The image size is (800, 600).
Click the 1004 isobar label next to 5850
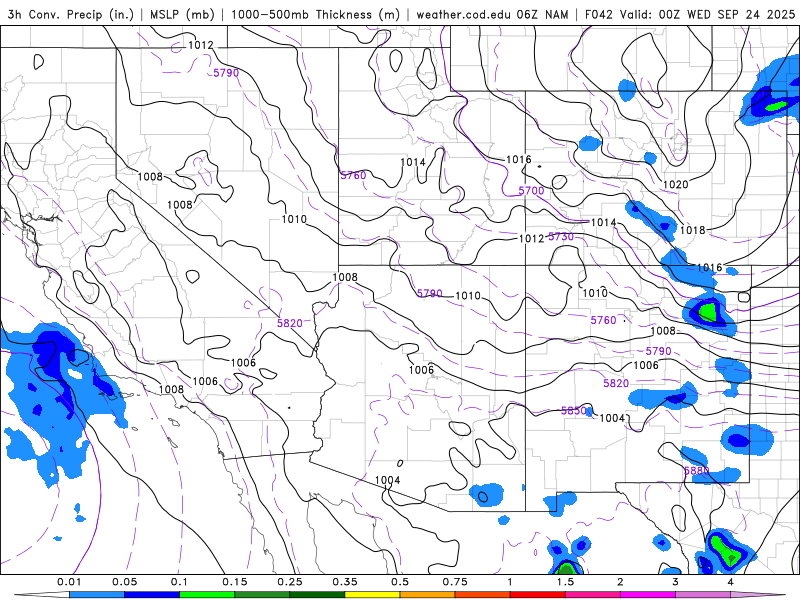pos(612,418)
